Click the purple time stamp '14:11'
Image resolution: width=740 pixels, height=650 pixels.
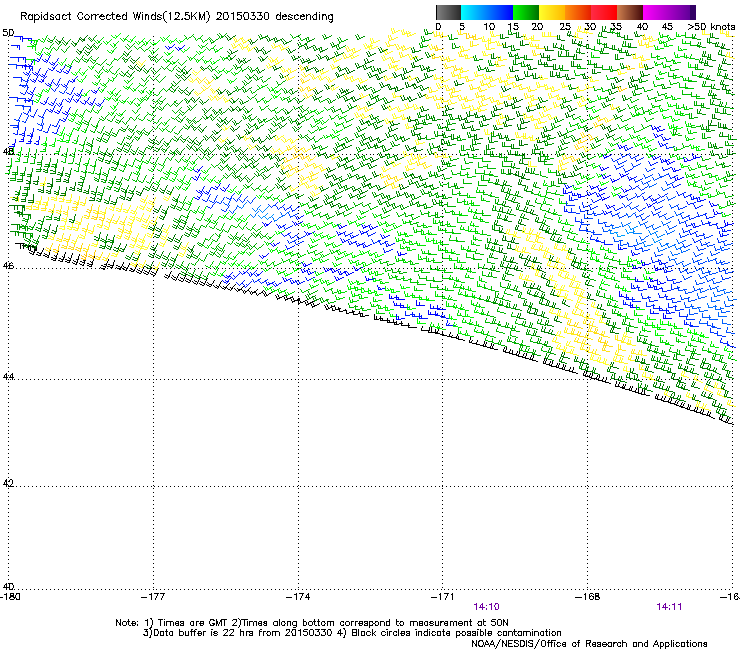pos(669,607)
